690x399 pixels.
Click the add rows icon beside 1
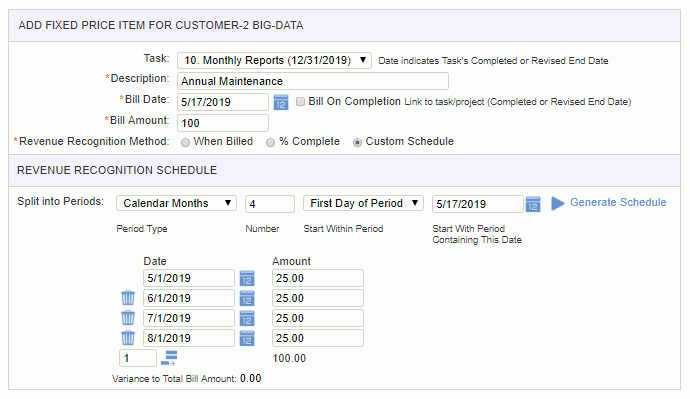click(x=169, y=358)
